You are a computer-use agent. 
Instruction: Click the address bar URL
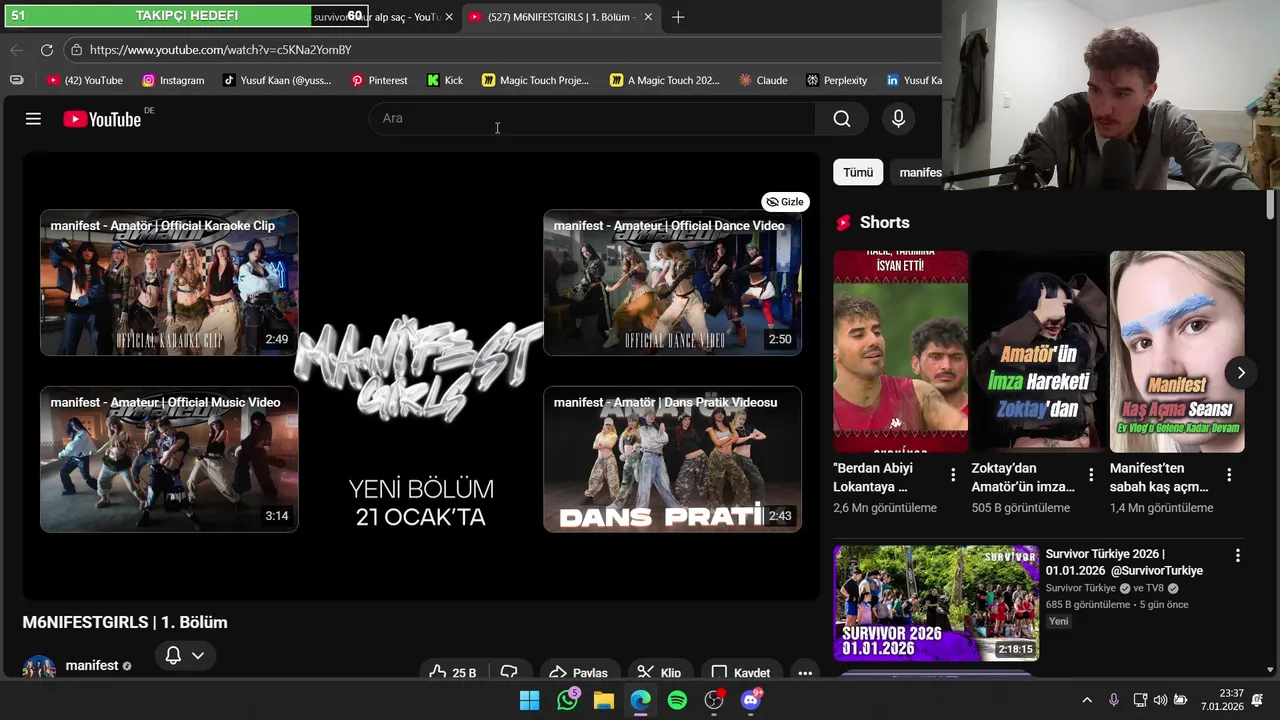(220, 50)
